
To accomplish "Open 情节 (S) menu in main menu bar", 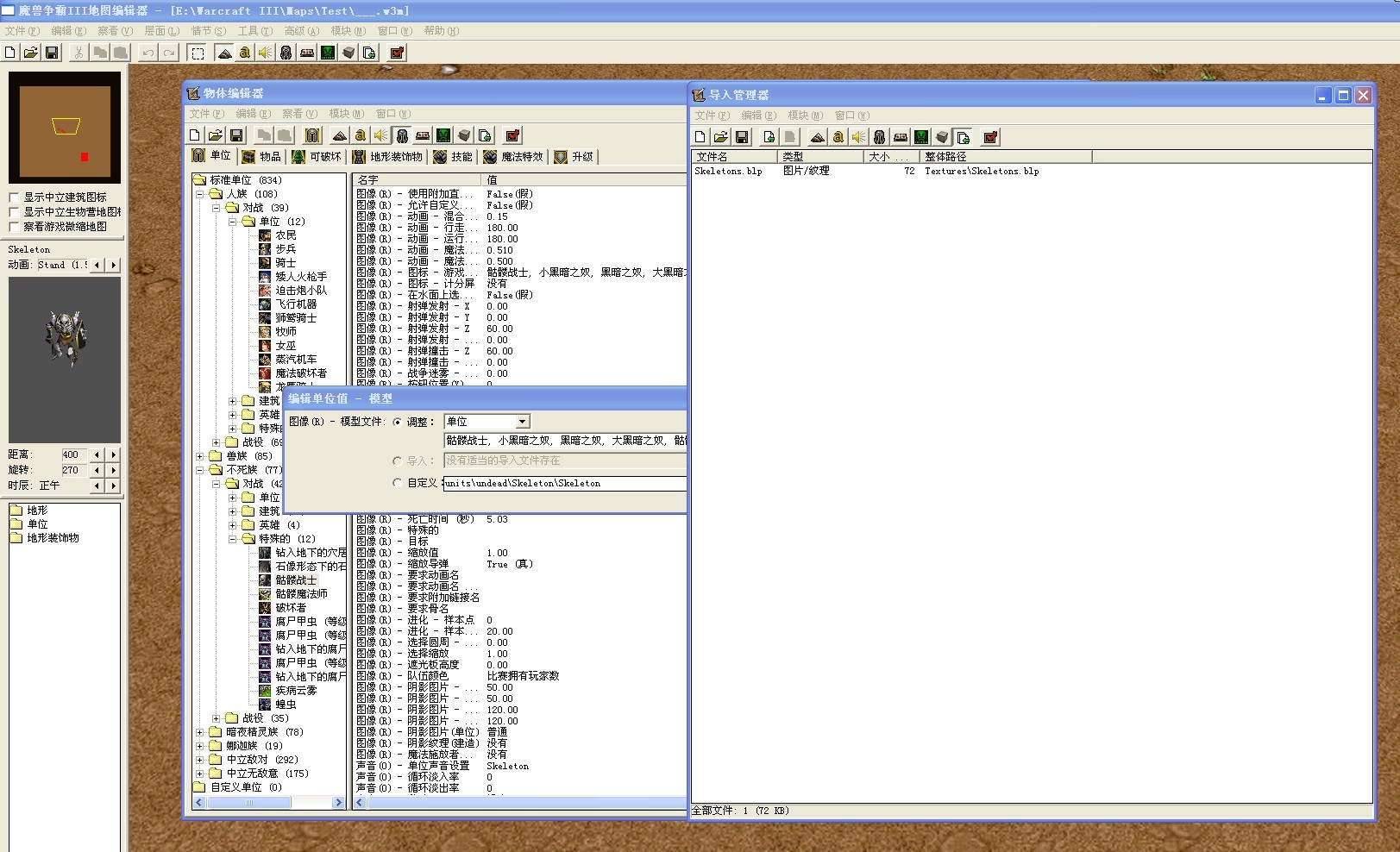I will point(208,31).
